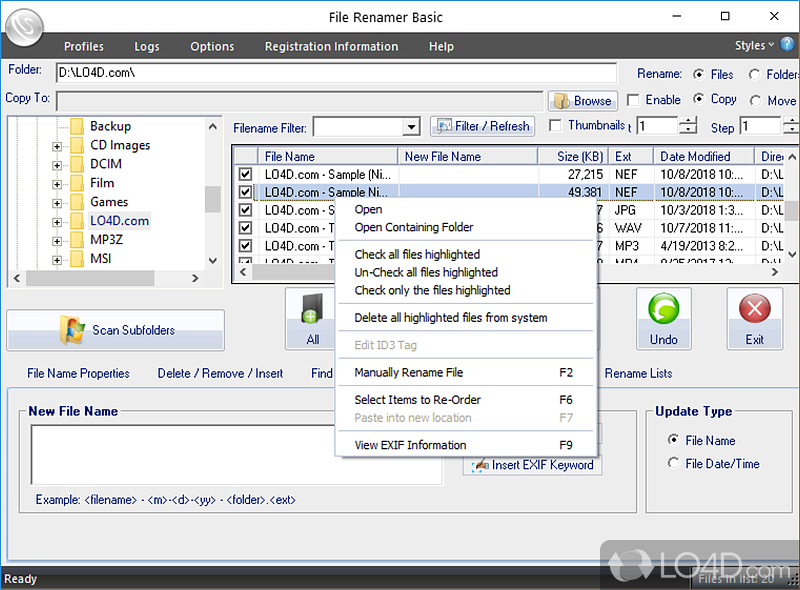This screenshot has width=800, height=590.
Task: Sort by Date Modified column header
Action: tap(703, 156)
